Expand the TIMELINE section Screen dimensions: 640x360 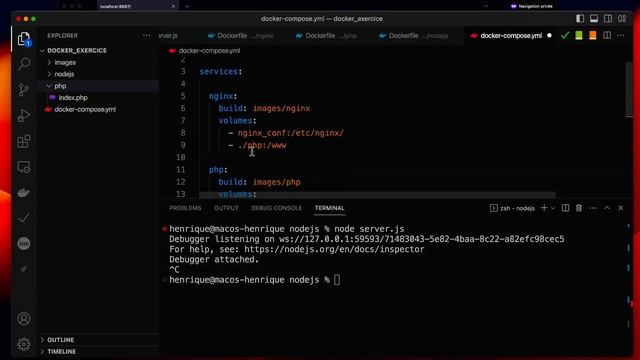click(61, 351)
